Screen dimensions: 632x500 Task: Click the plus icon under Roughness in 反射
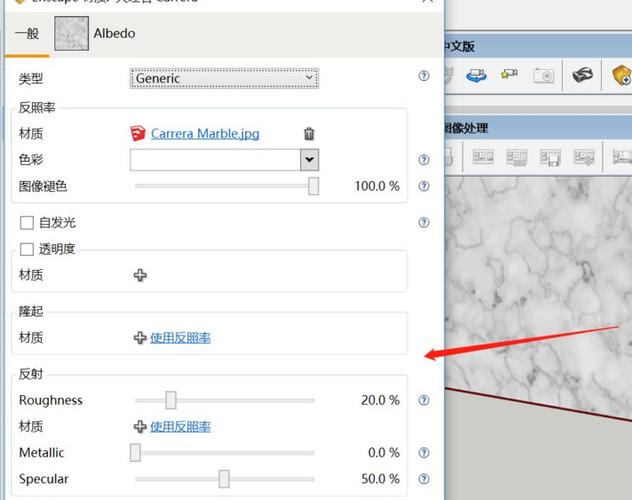tap(140, 426)
